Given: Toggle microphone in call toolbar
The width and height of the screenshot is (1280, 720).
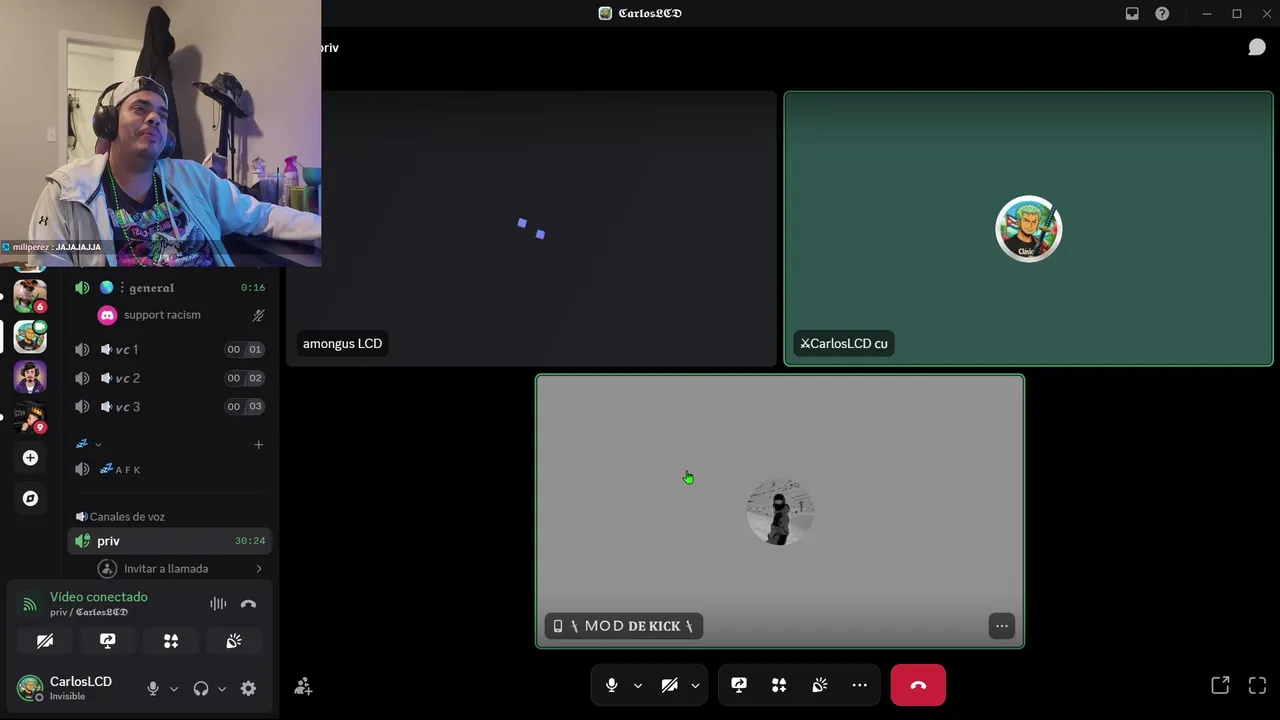Looking at the screenshot, I should [612, 685].
